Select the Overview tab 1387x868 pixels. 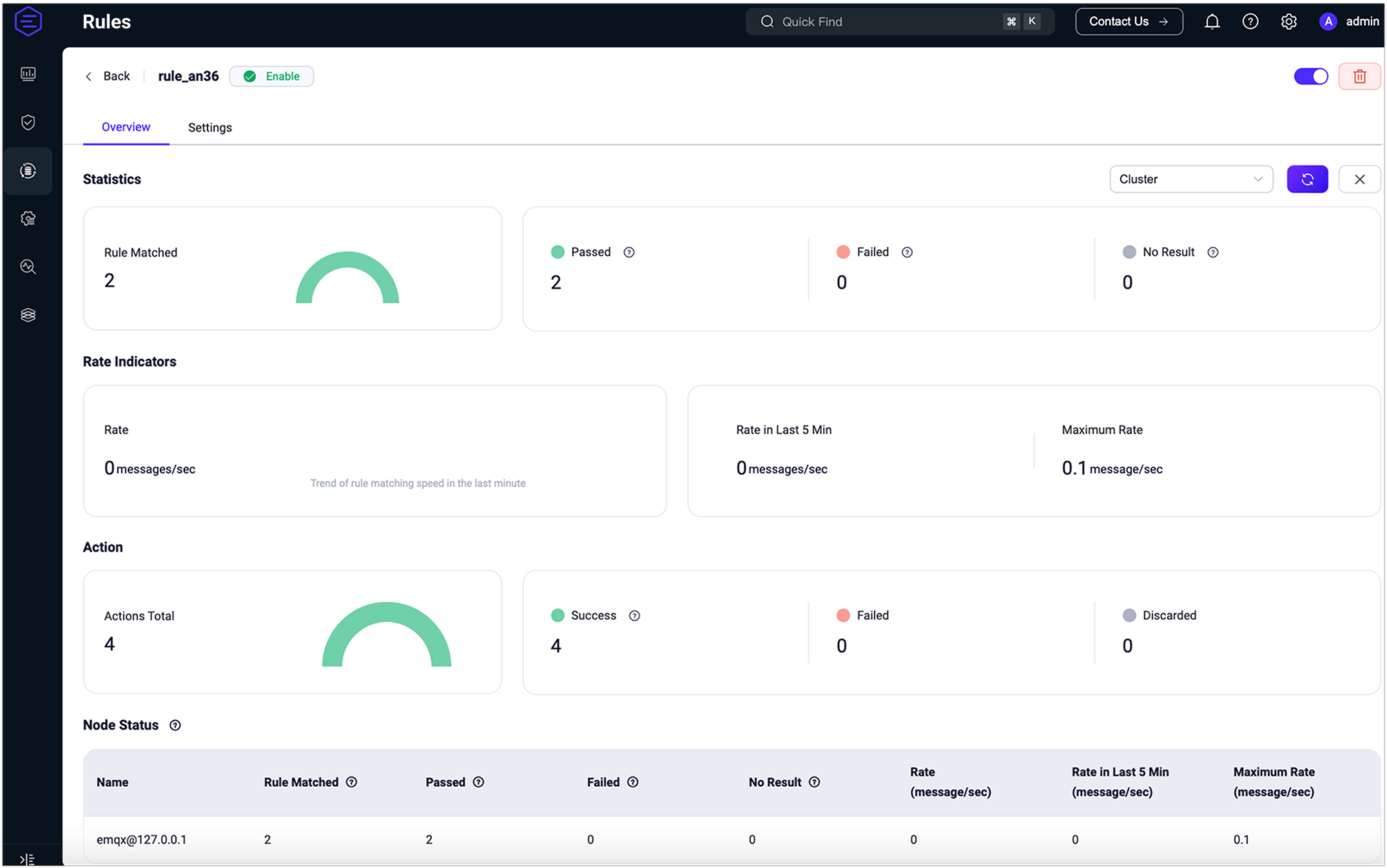tap(126, 127)
